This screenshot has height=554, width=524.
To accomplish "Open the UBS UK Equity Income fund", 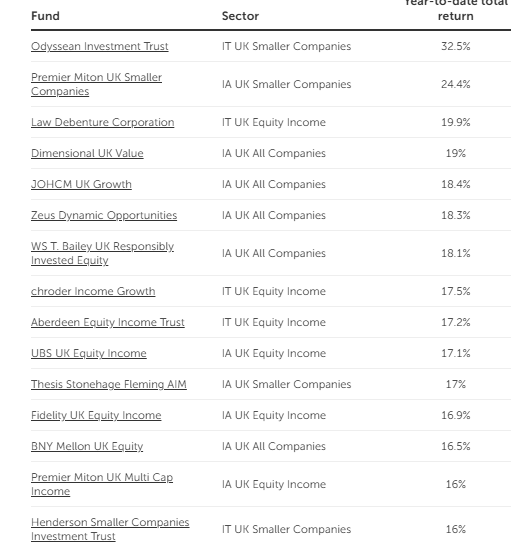I will point(89,353).
